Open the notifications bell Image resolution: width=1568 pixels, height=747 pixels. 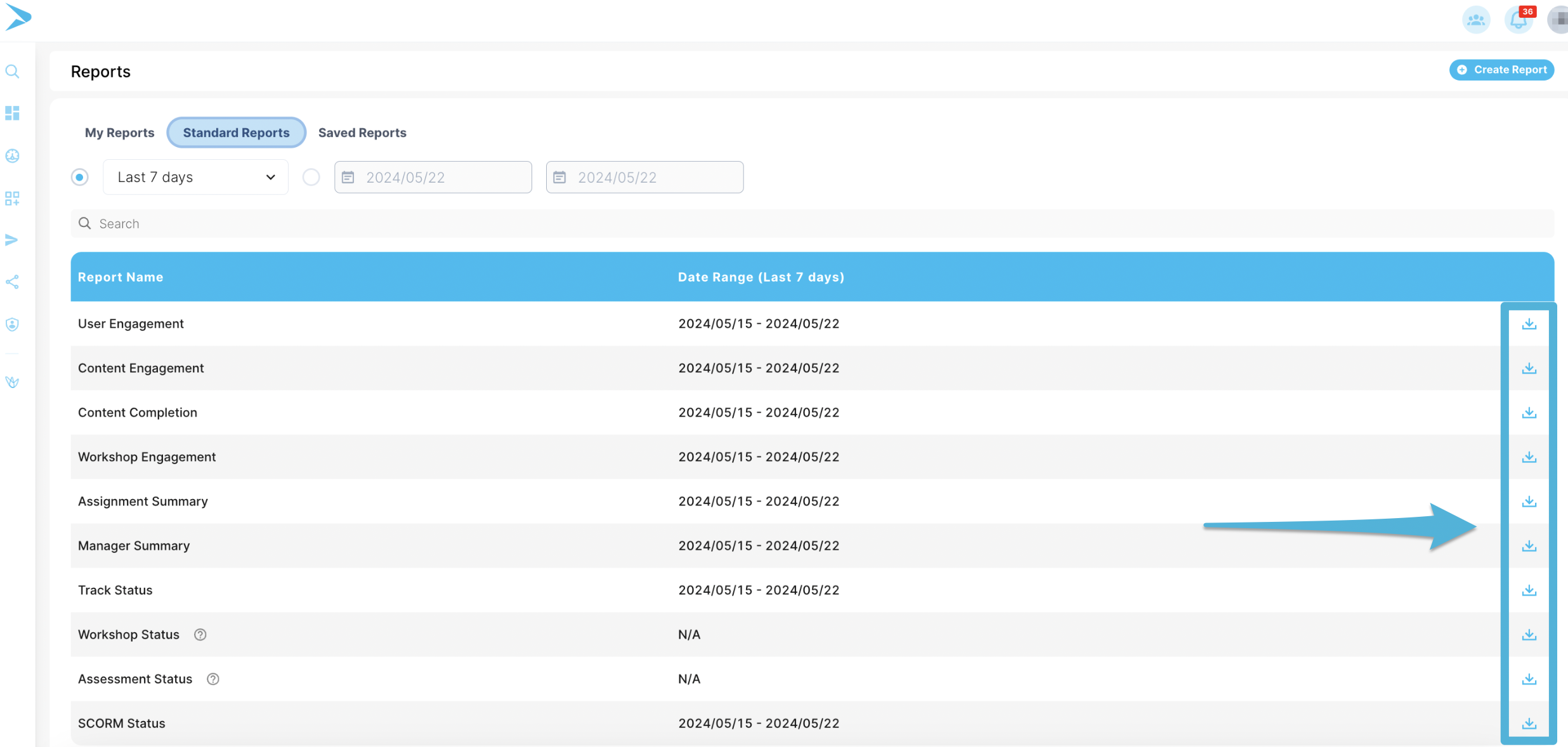click(x=1519, y=20)
